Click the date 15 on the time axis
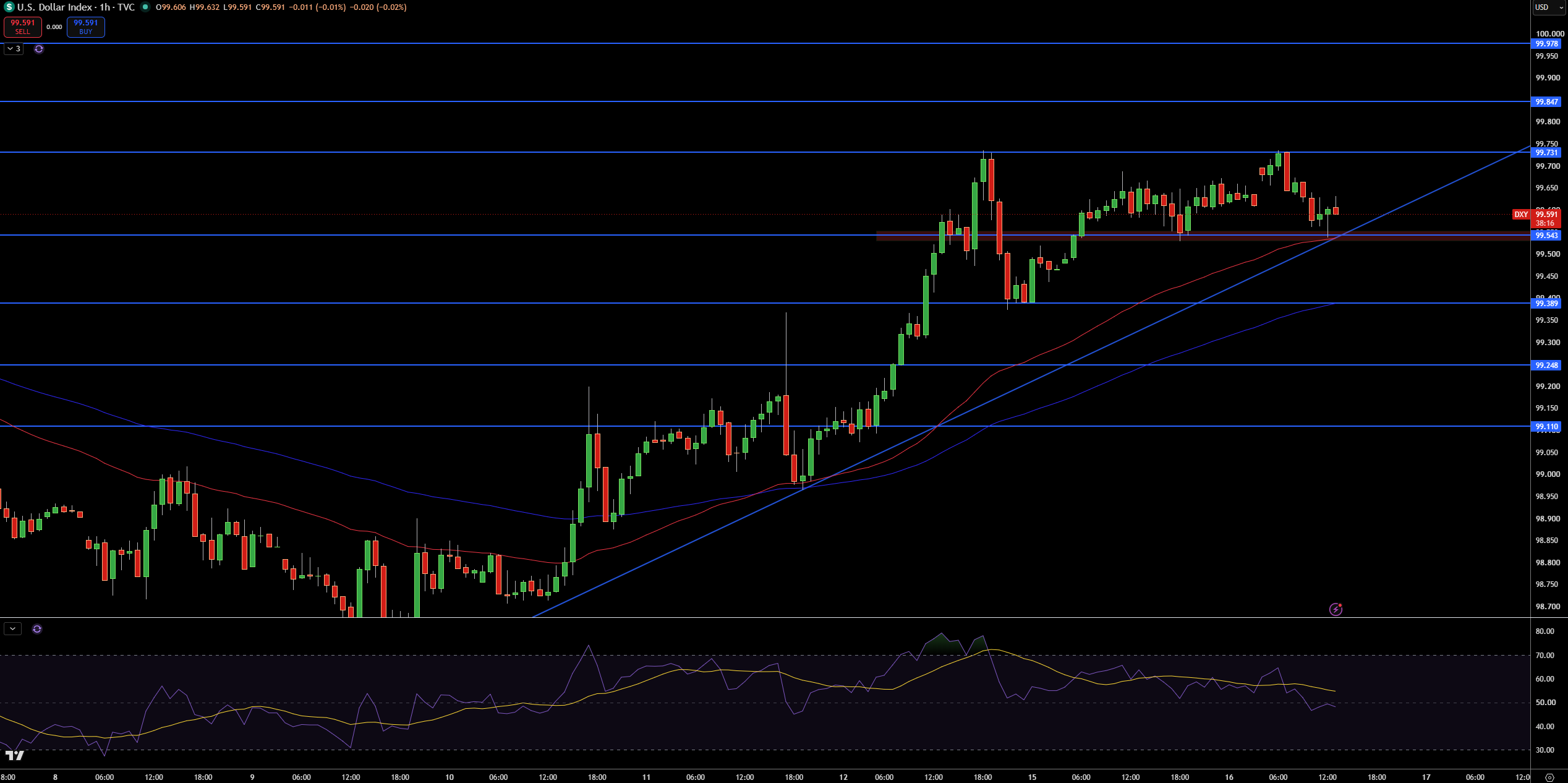 pos(1032,777)
